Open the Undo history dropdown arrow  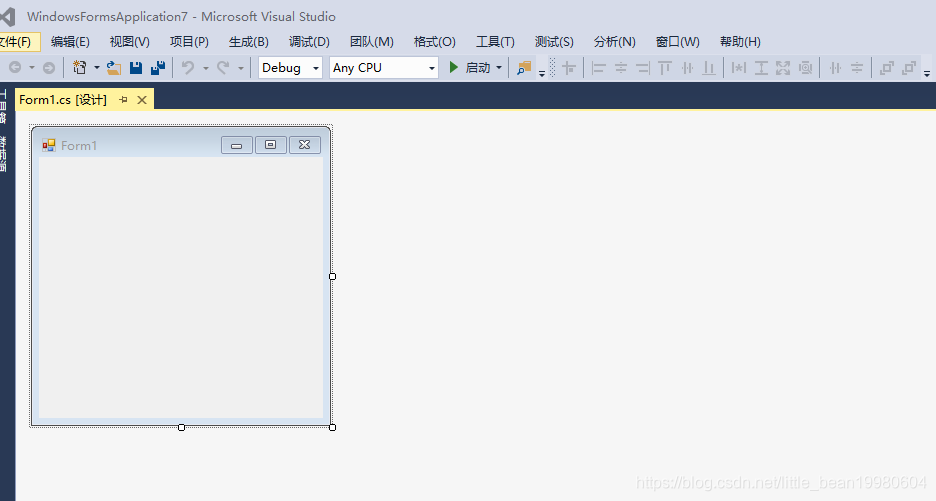(x=205, y=68)
